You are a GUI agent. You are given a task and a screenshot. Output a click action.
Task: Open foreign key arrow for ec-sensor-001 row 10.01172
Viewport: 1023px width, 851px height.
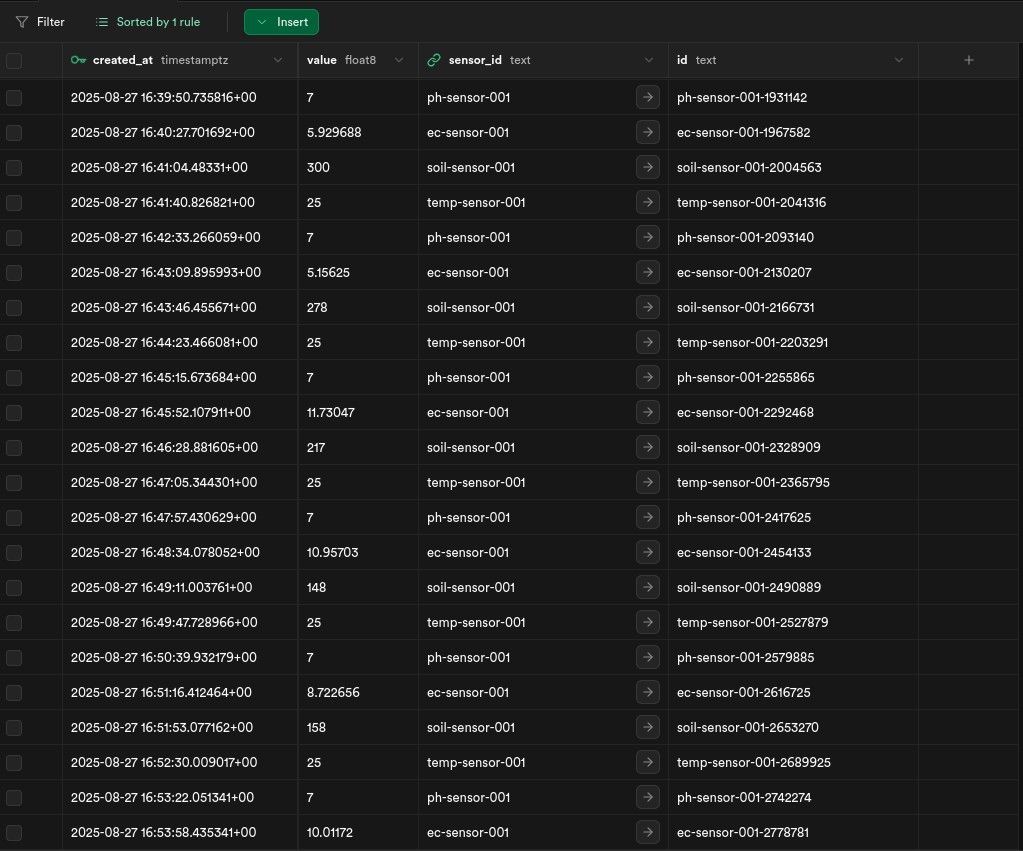pyautogui.click(x=647, y=832)
